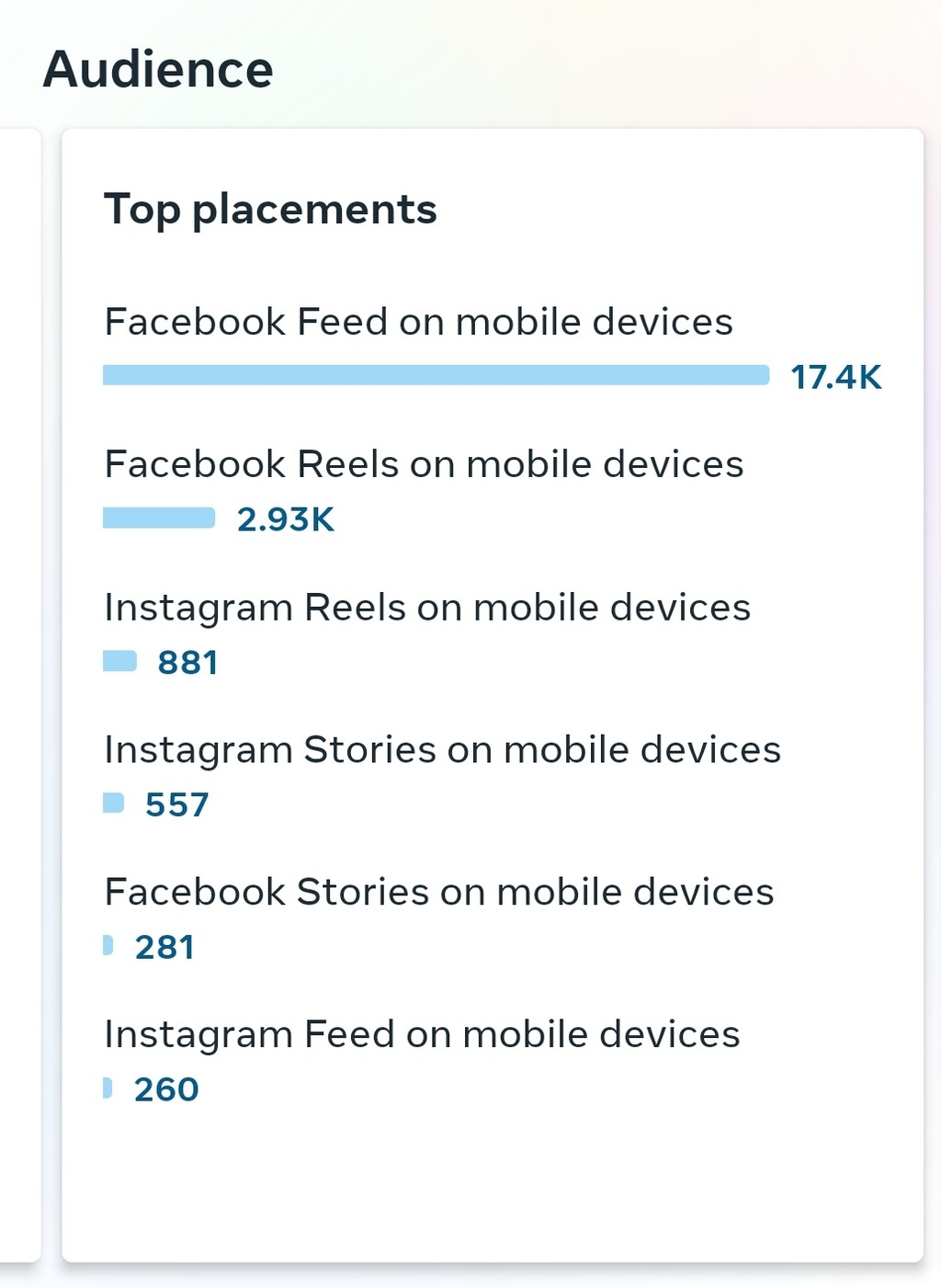
Task: Click the 281 value
Action: click(164, 947)
